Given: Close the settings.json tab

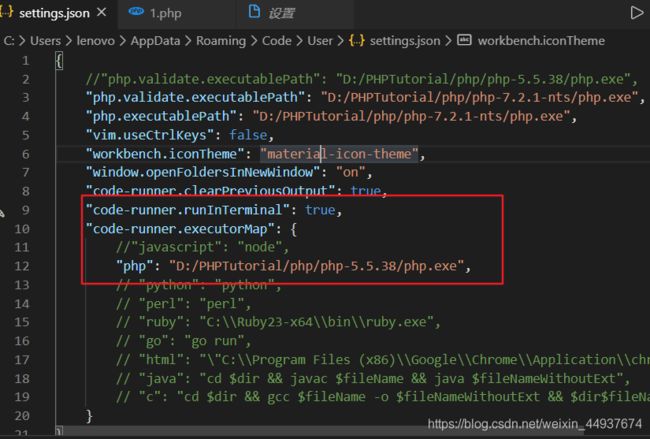Looking at the screenshot, I should pyautogui.click(x=102, y=12).
